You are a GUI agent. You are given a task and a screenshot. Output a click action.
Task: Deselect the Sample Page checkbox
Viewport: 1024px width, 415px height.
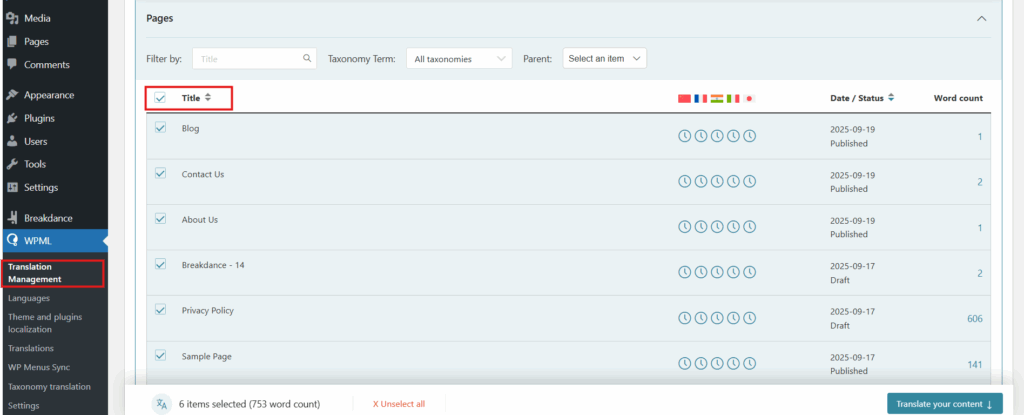(x=160, y=355)
